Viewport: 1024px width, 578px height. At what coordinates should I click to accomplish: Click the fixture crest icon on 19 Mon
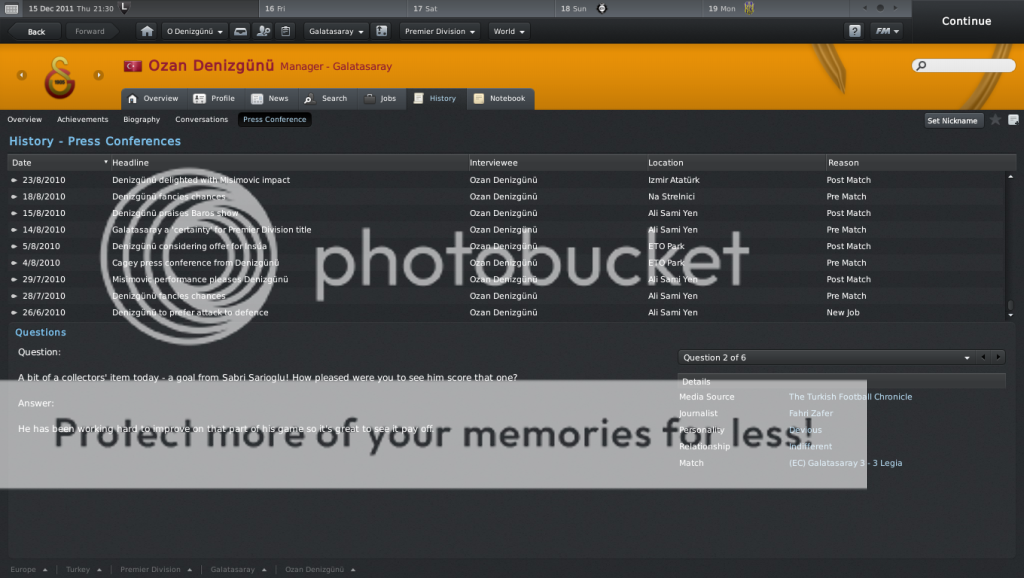(749, 8)
